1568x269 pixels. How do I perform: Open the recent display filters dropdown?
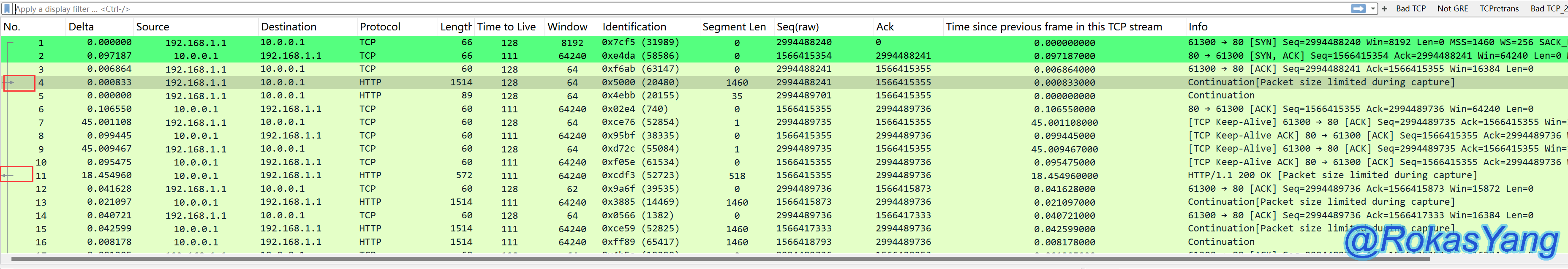pos(1373,8)
